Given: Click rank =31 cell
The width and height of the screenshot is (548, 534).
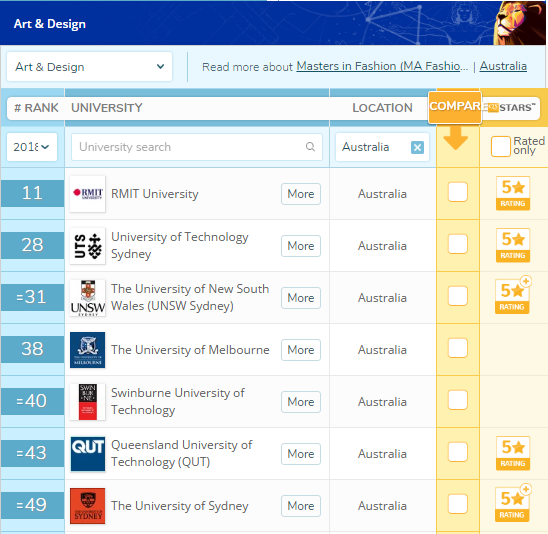Looking at the screenshot, I should tap(33, 297).
